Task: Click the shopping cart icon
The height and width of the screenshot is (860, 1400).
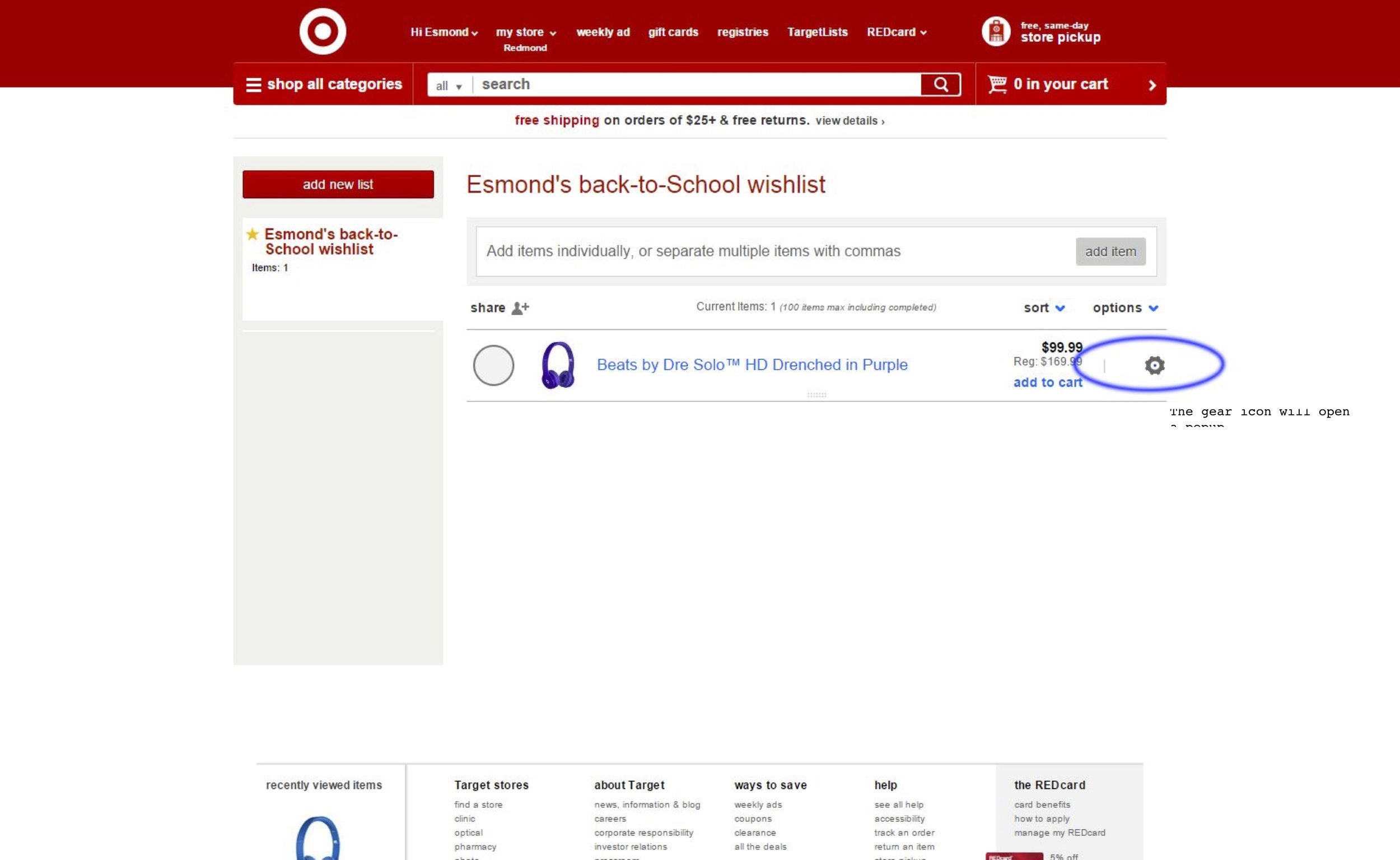Action: click(x=997, y=84)
